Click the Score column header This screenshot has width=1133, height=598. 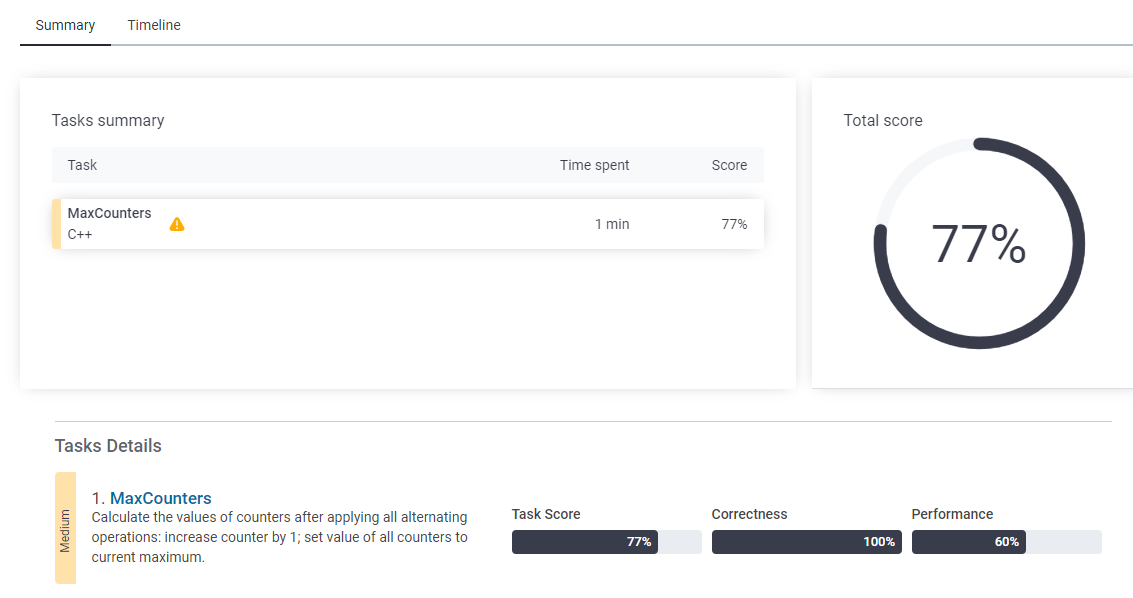[729, 165]
